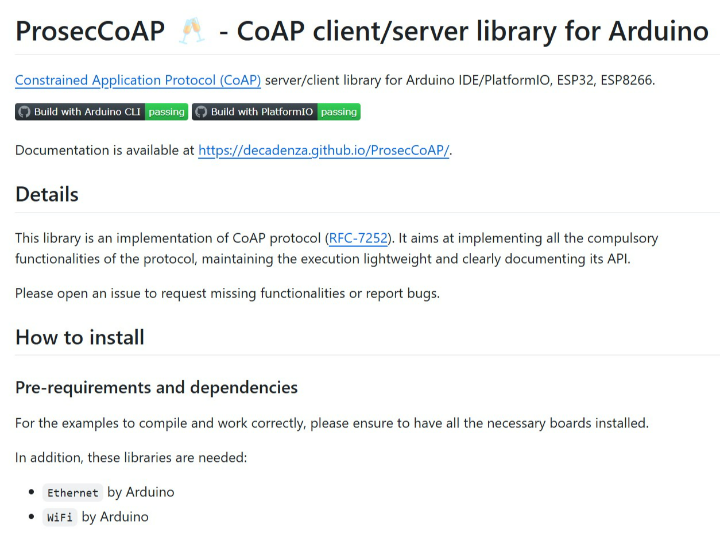Jump to the Details section heading
720x540 pixels.
tap(47, 194)
